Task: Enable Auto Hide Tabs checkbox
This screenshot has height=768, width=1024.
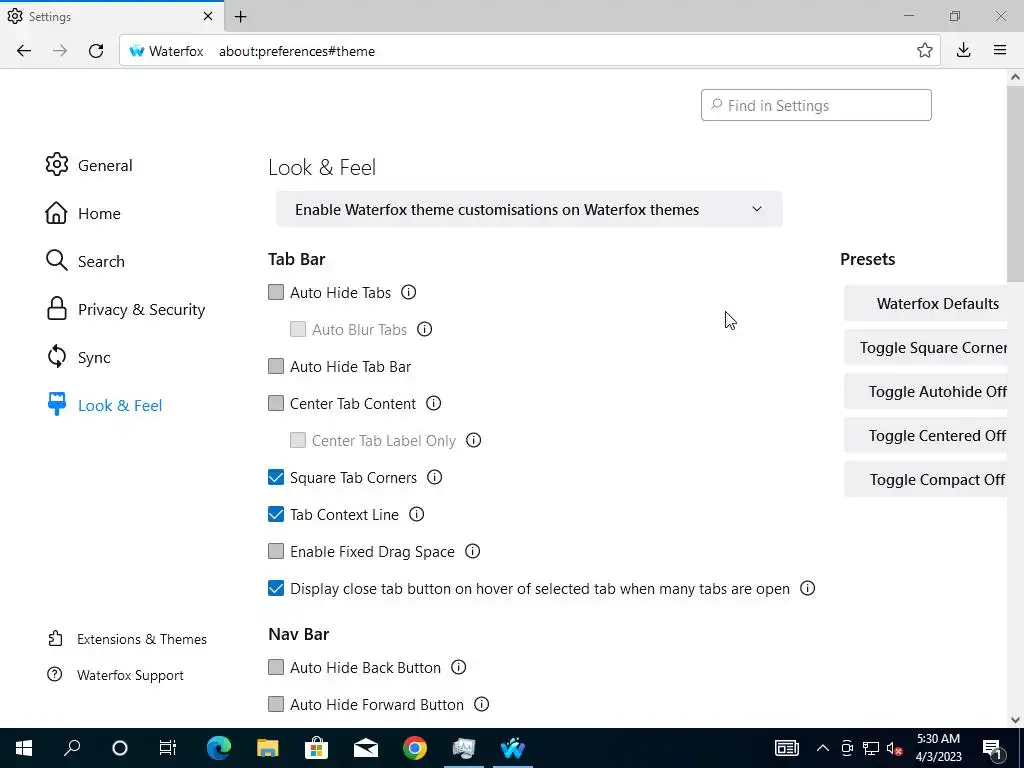Action: (276, 292)
